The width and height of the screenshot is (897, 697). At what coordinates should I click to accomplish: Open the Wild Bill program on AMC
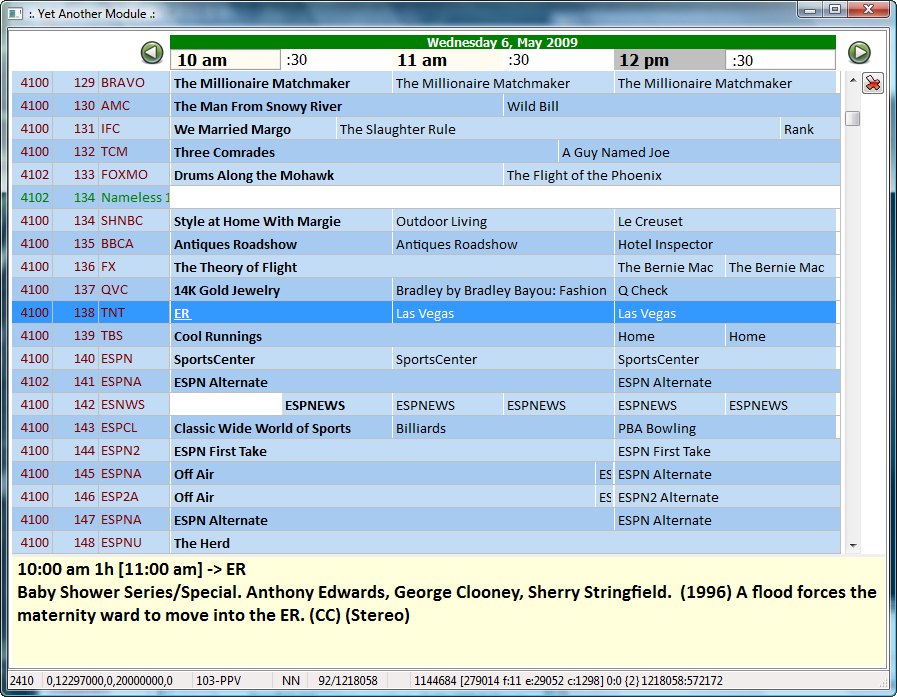point(672,106)
